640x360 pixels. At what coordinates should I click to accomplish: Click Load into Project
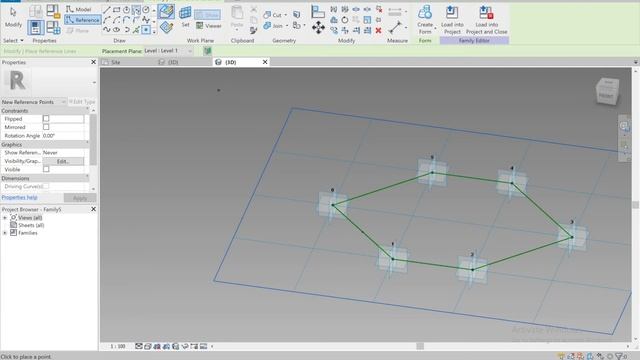(452, 20)
